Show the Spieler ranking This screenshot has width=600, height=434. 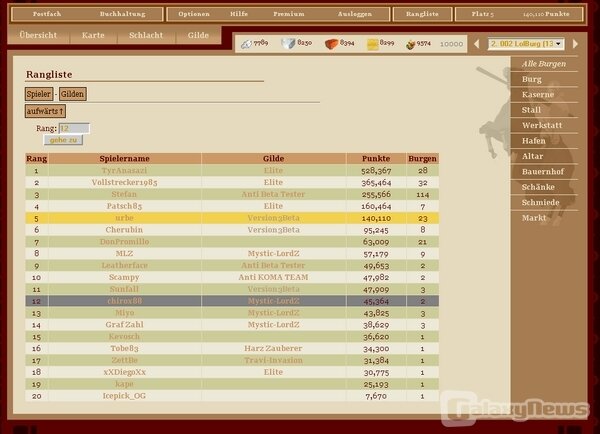coord(39,94)
